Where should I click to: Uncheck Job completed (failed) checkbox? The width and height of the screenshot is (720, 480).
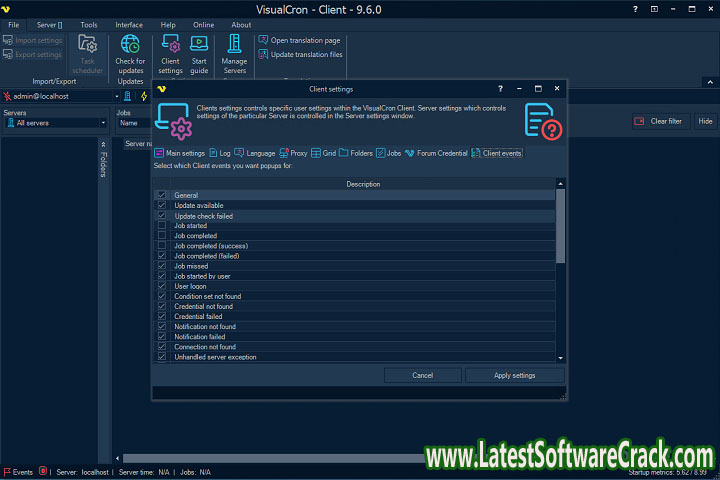click(x=162, y=255)
